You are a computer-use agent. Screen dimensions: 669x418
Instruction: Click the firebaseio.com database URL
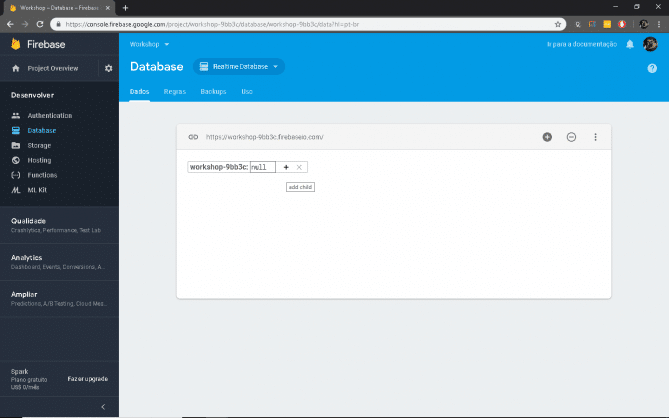click(265, 137)
